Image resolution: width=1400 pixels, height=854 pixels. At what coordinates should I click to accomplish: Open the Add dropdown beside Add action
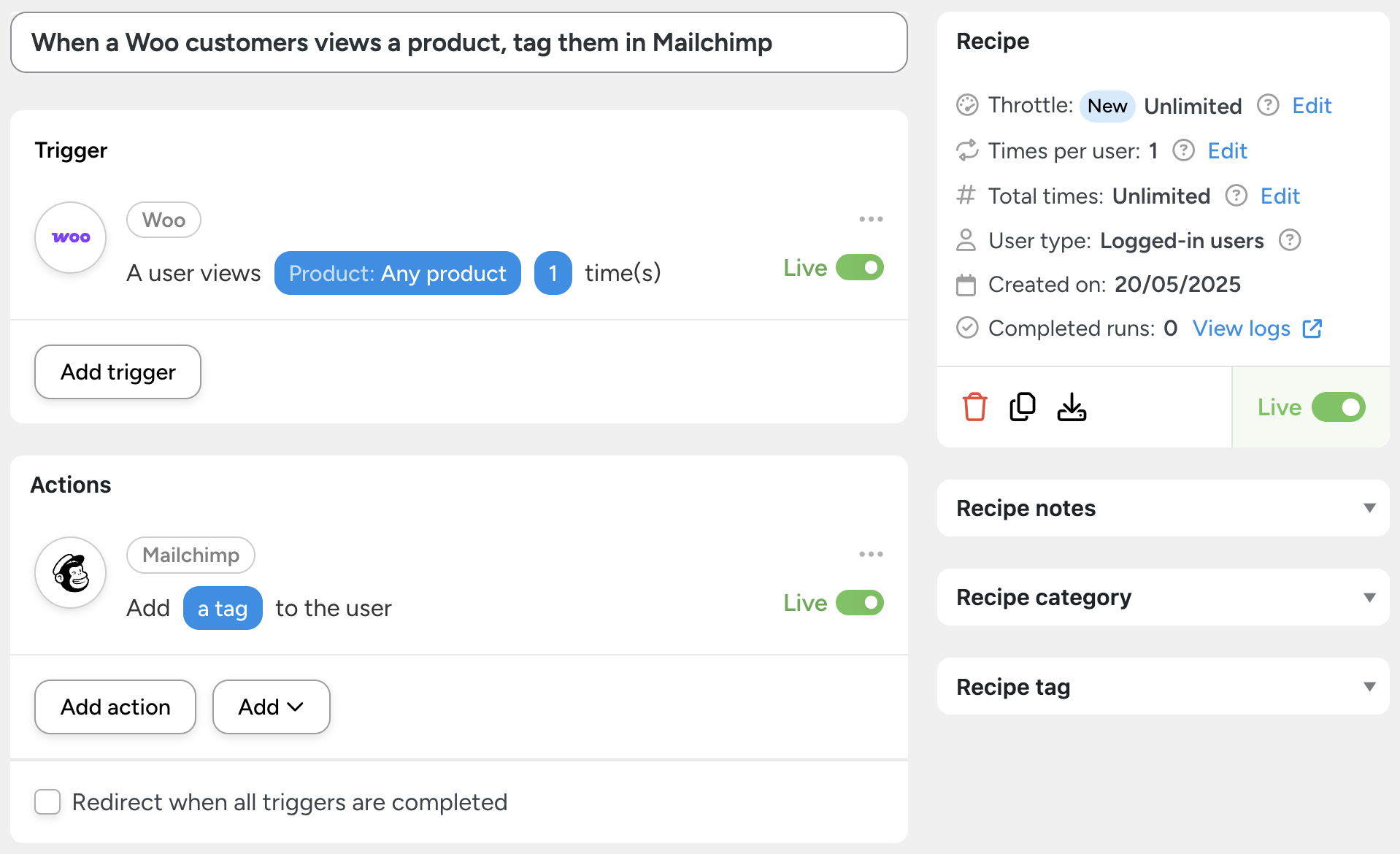pos(271,707)
